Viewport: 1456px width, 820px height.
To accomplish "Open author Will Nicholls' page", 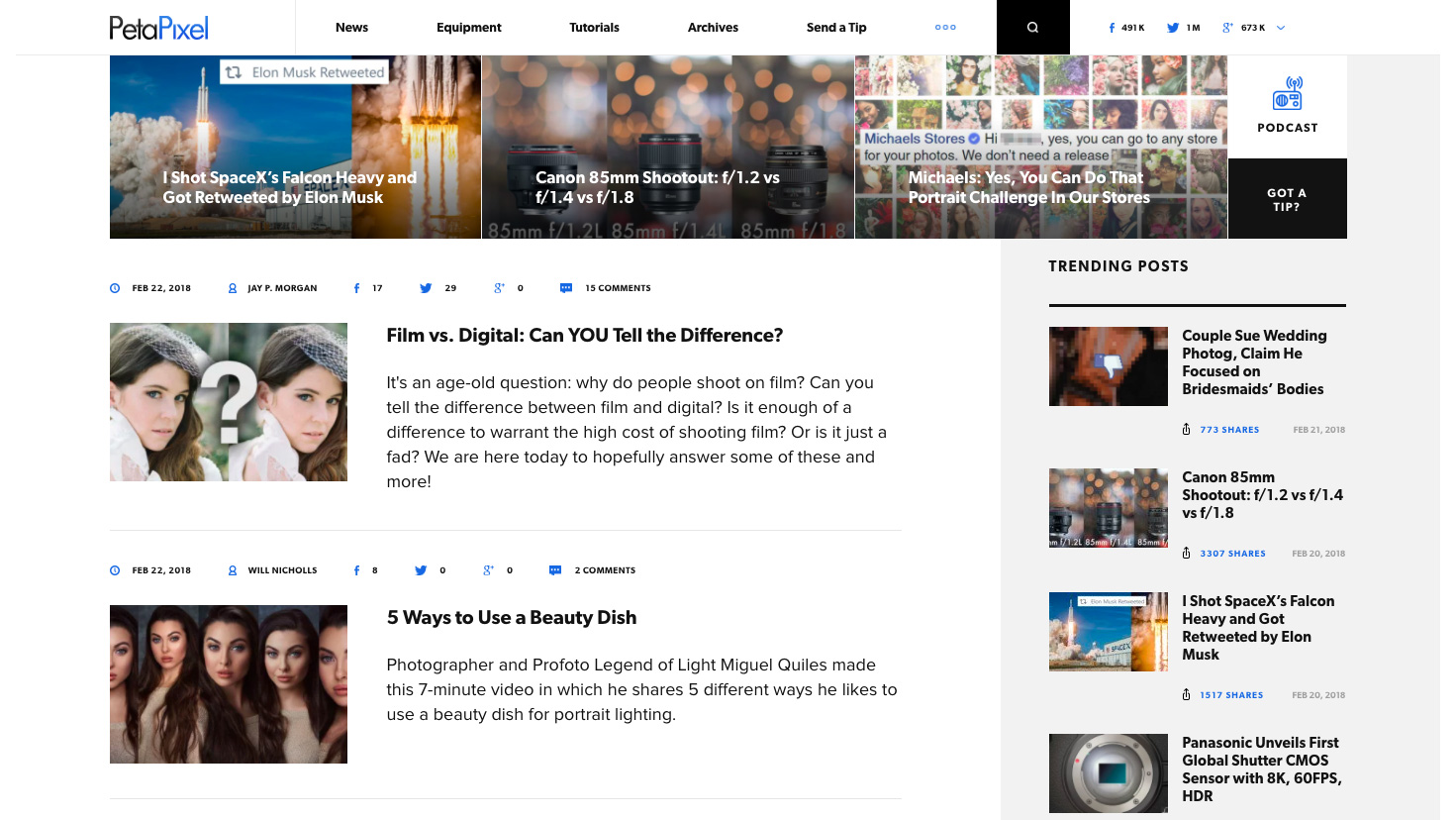I will pos(282,570).
